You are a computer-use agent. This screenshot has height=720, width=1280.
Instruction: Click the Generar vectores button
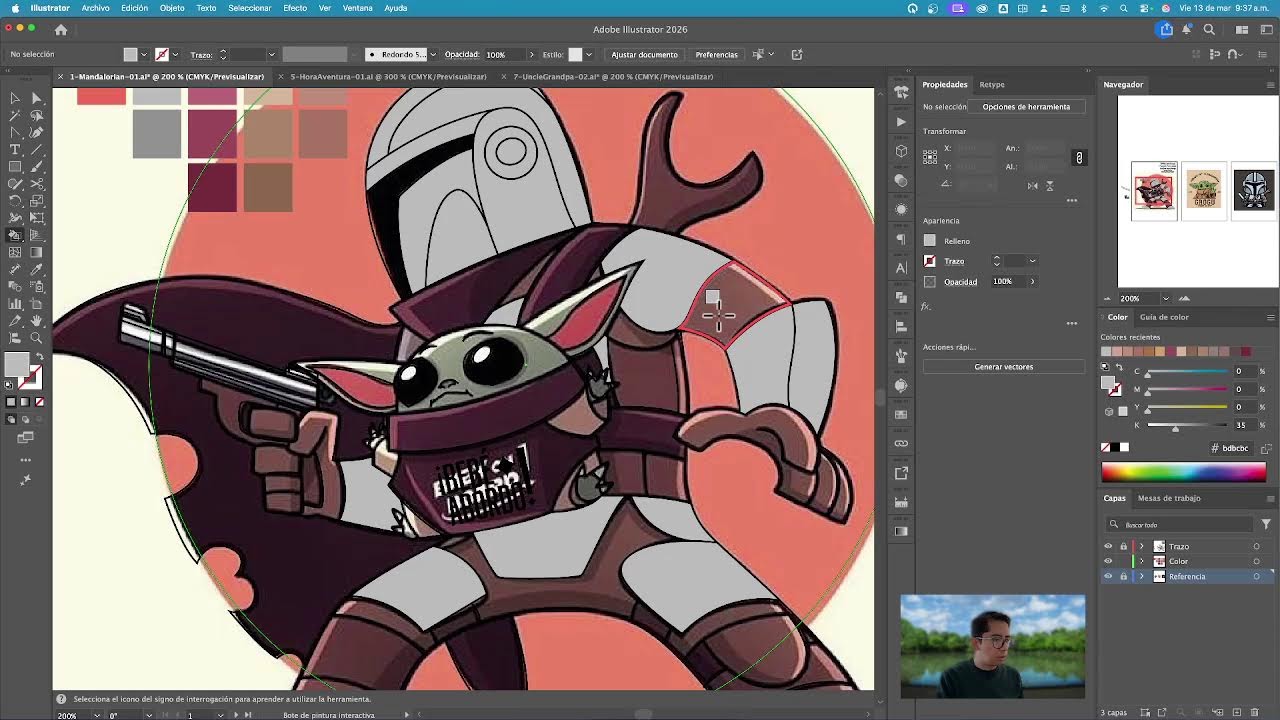[x=1003, y=367]
